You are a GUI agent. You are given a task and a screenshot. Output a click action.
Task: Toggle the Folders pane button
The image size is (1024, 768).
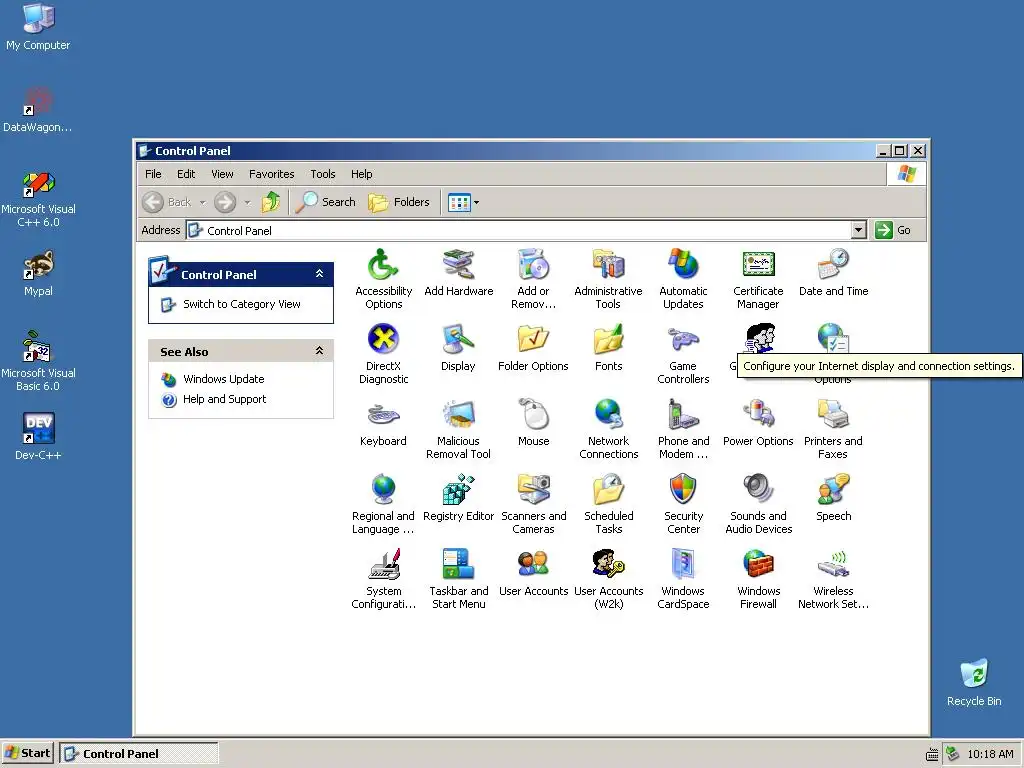(399, 202)
